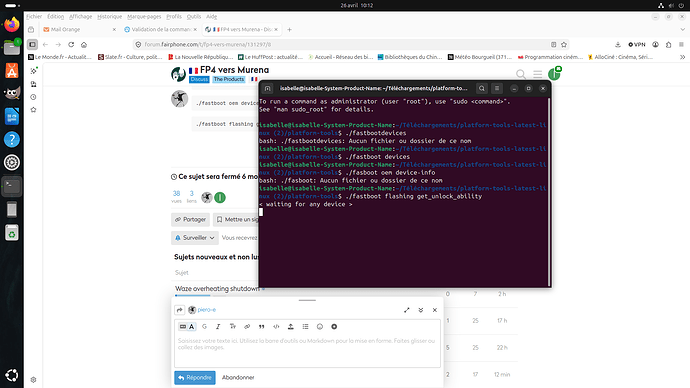Click the Mettre un signet bookmark button
The width and height of the screenshot is (690, 388).
tap(237, 219)
